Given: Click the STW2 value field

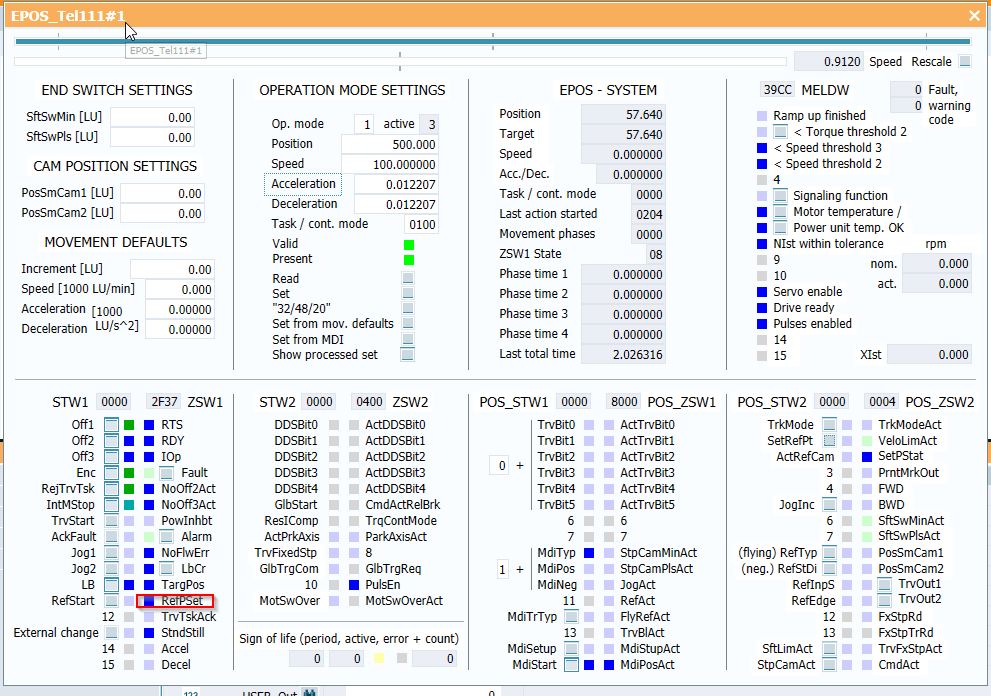Looking at the screenshot, I should (x=319, y=401).
